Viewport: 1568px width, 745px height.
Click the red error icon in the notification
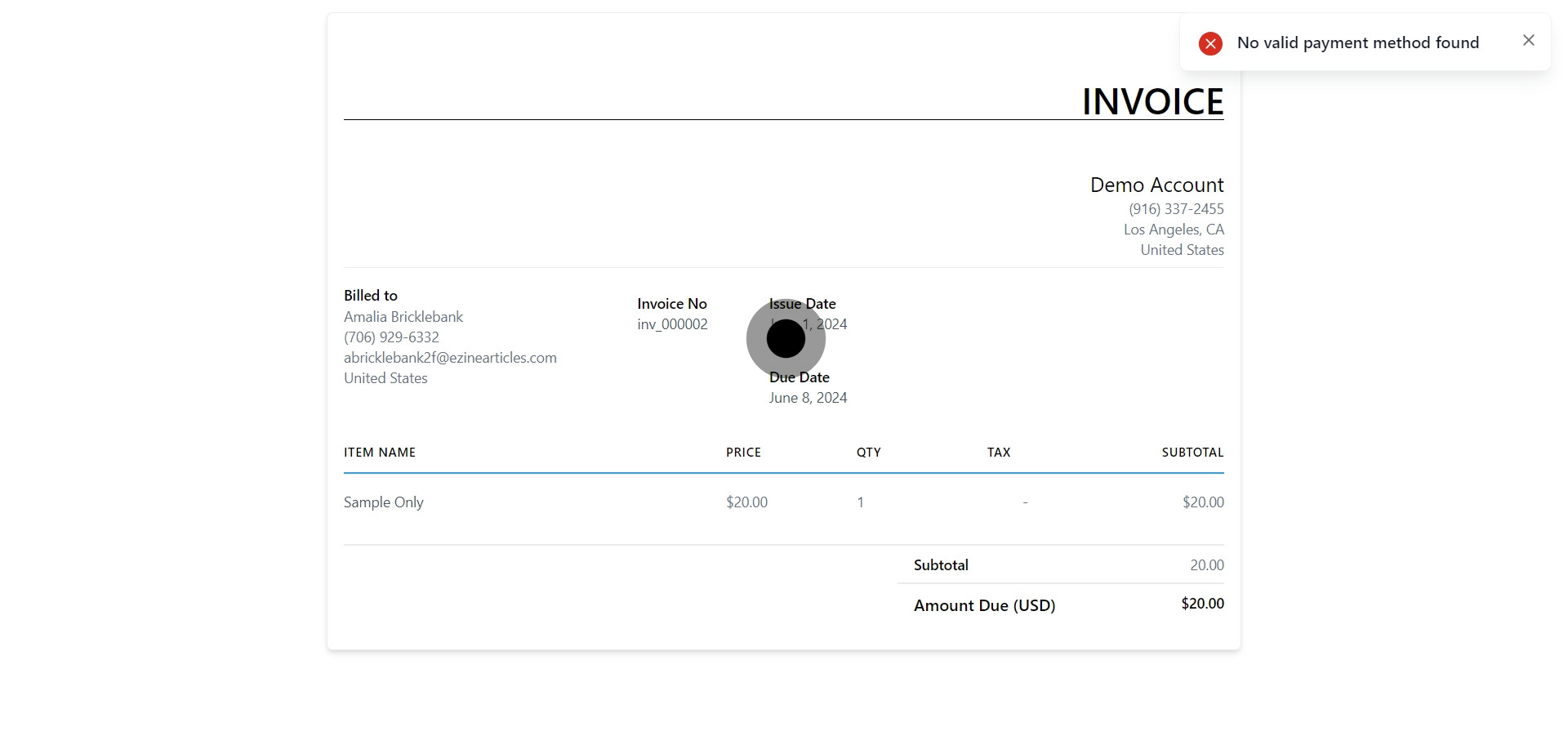[1210, 43]
